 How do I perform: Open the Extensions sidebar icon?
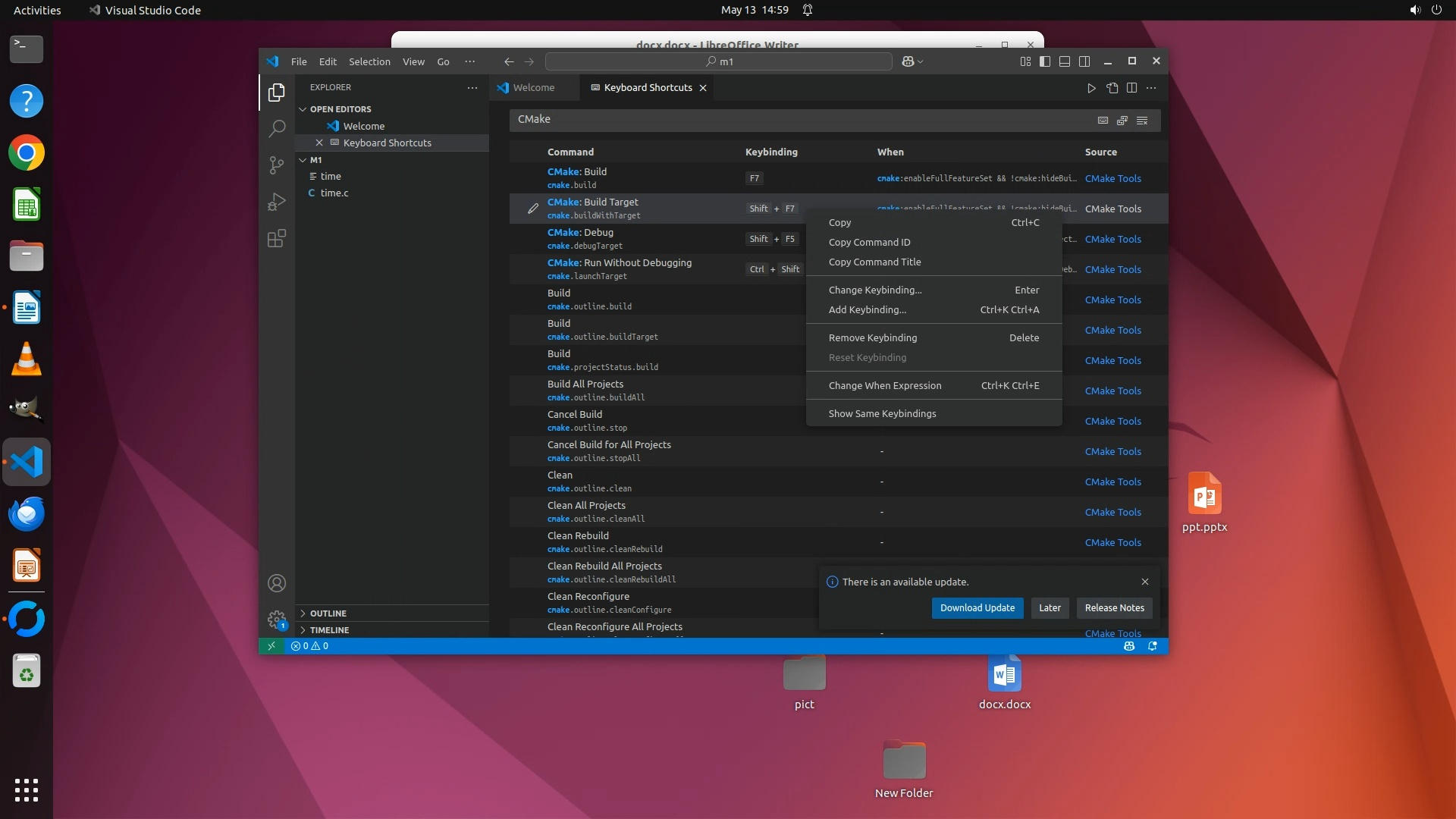[277, 239]
